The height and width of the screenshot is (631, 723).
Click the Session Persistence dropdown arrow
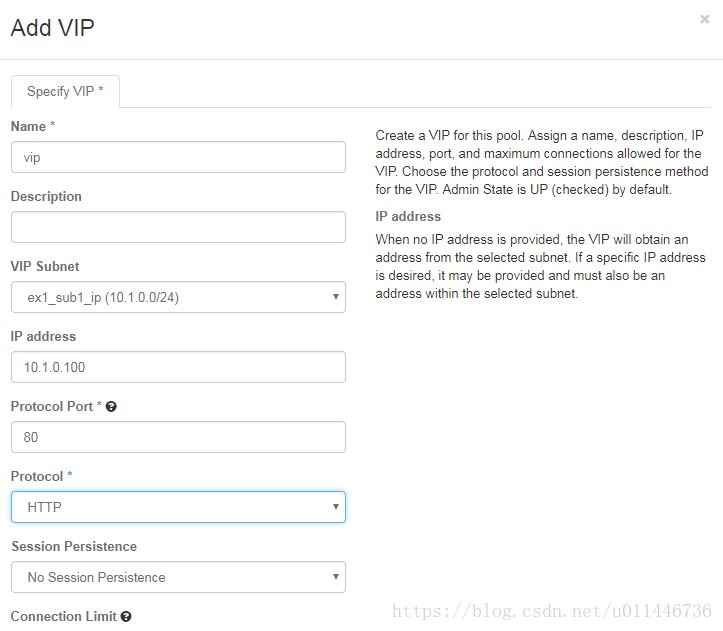point(336,577)
